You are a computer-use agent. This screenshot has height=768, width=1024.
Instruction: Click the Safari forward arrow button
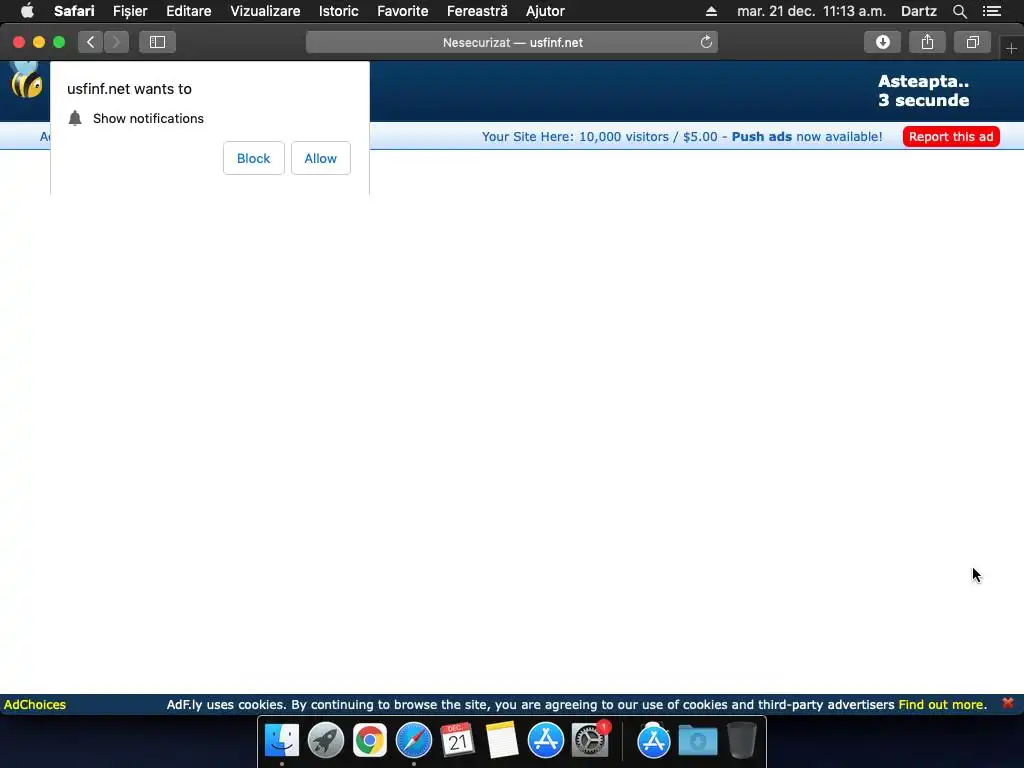pyautogui.click(x=116, y=42)
